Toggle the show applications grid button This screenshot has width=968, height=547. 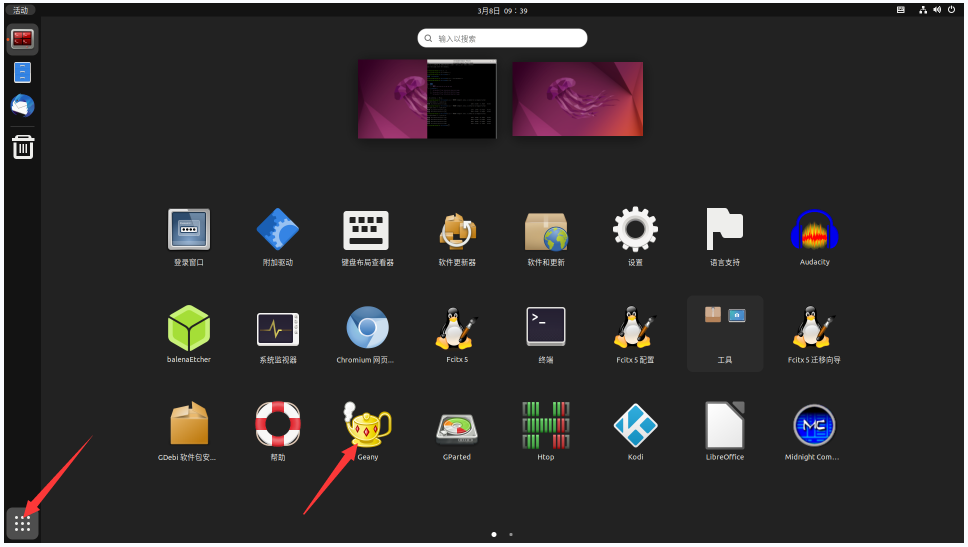(x=22, y=523)
